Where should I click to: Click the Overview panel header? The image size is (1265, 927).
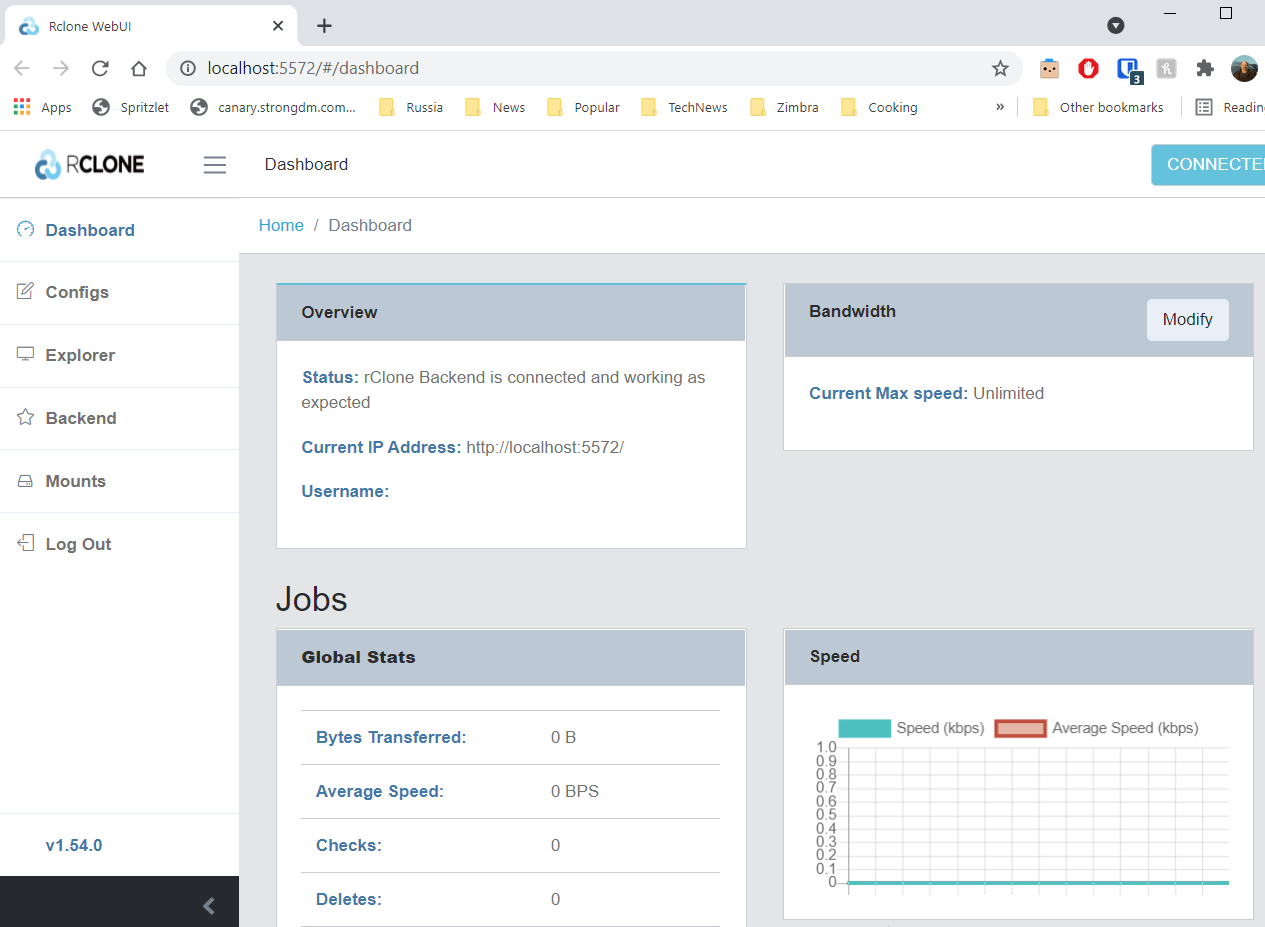tap(511, 312)
